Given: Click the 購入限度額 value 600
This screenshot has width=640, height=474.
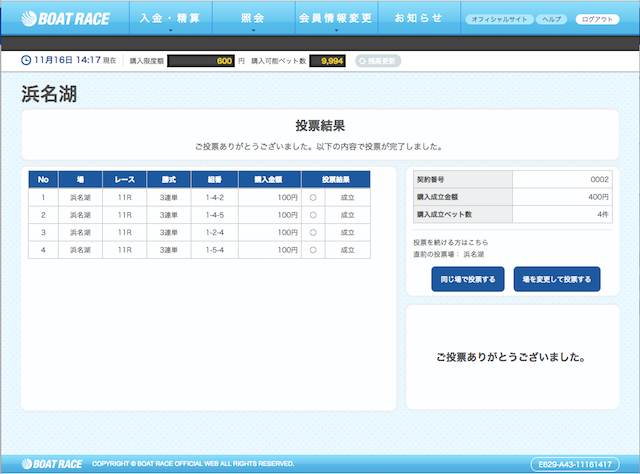Looking at the screenshot, I should coord(201,61).
